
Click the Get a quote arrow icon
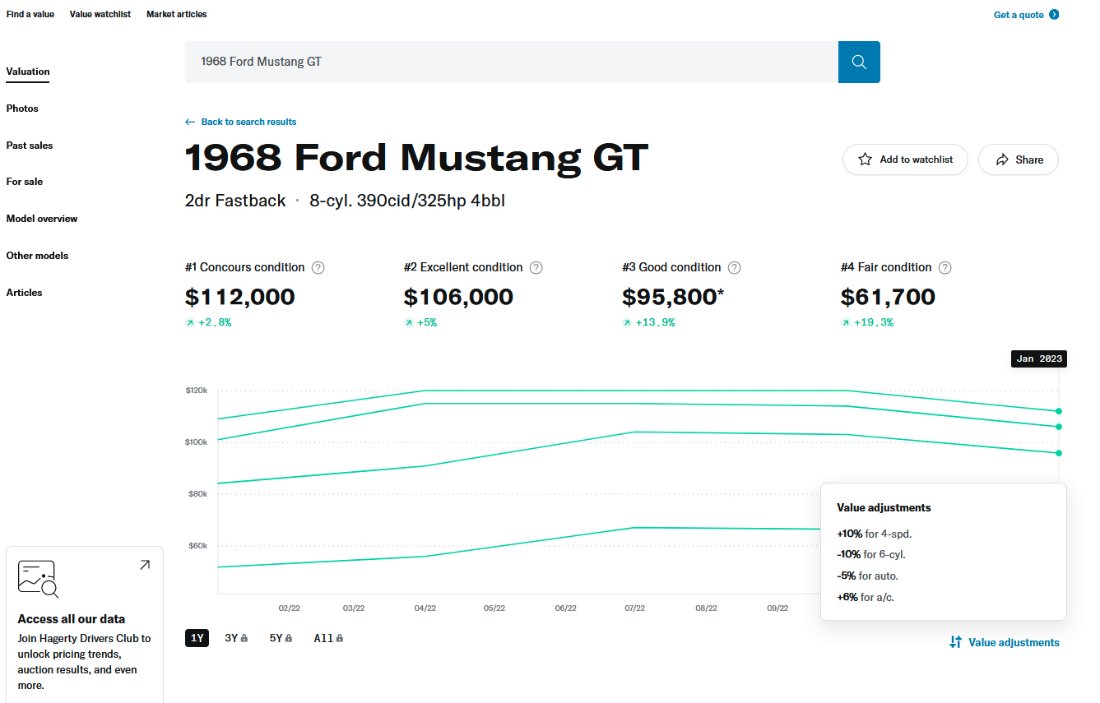[1054, 14]
